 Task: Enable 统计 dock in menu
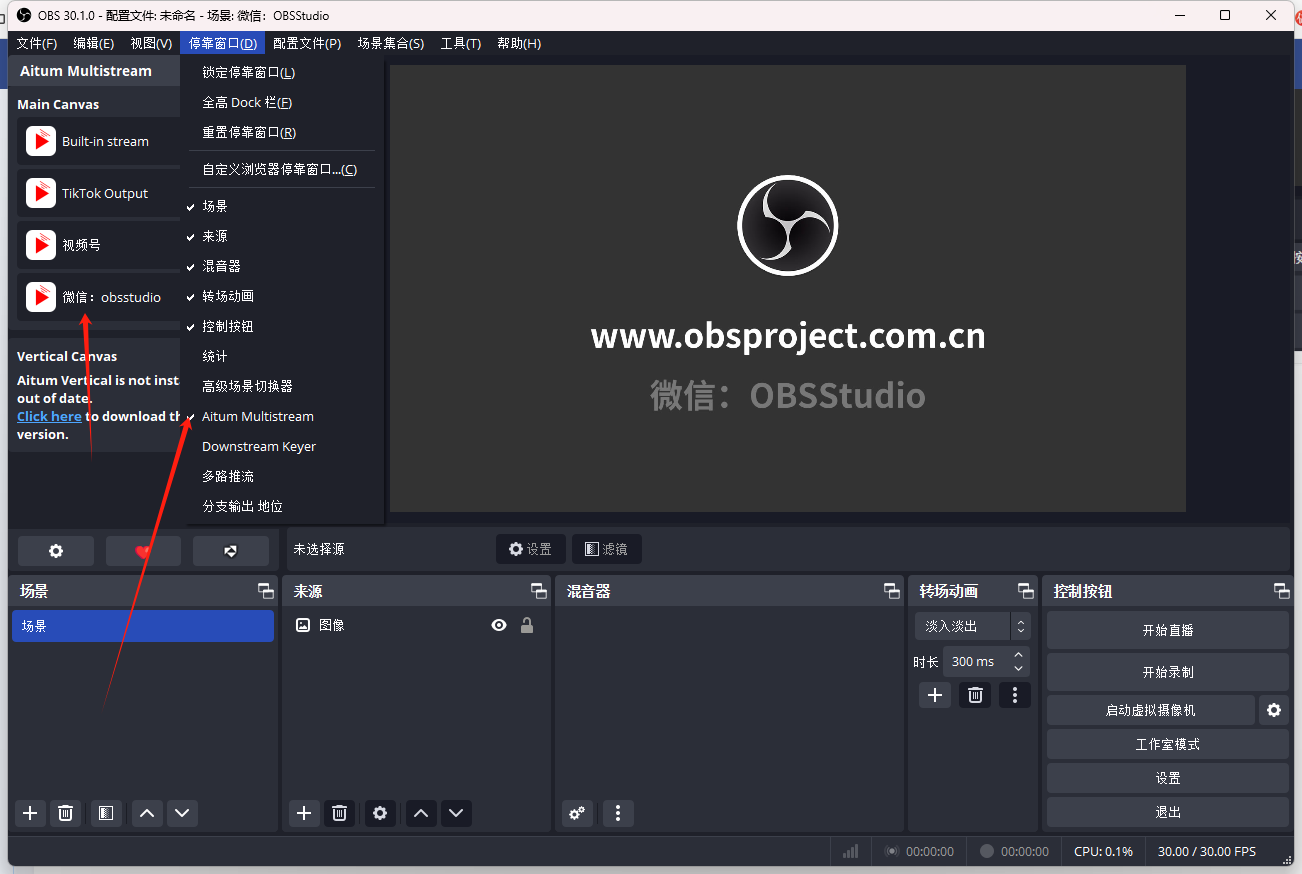click(x=283, y=356)
